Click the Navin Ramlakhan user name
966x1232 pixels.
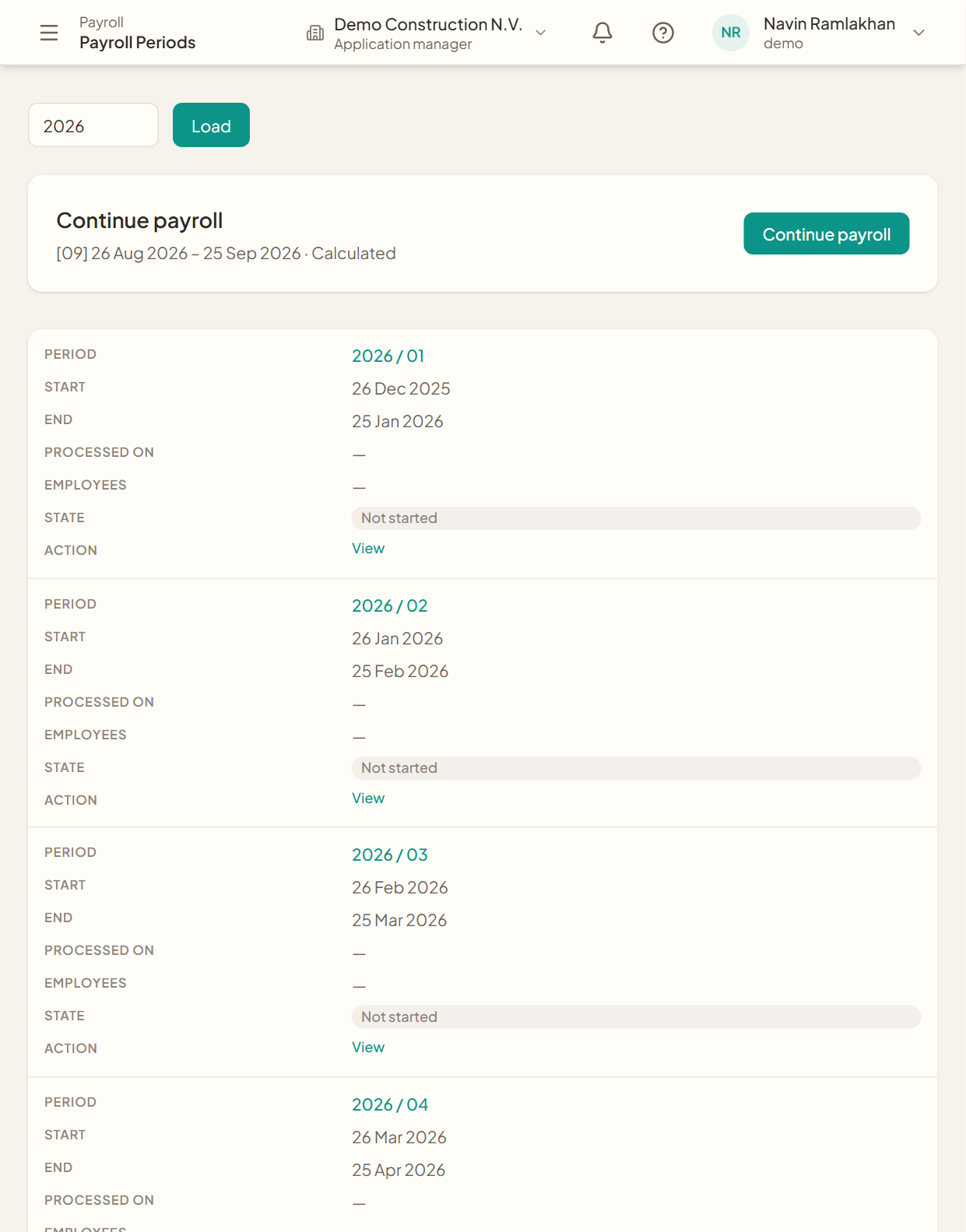point(830,24)
